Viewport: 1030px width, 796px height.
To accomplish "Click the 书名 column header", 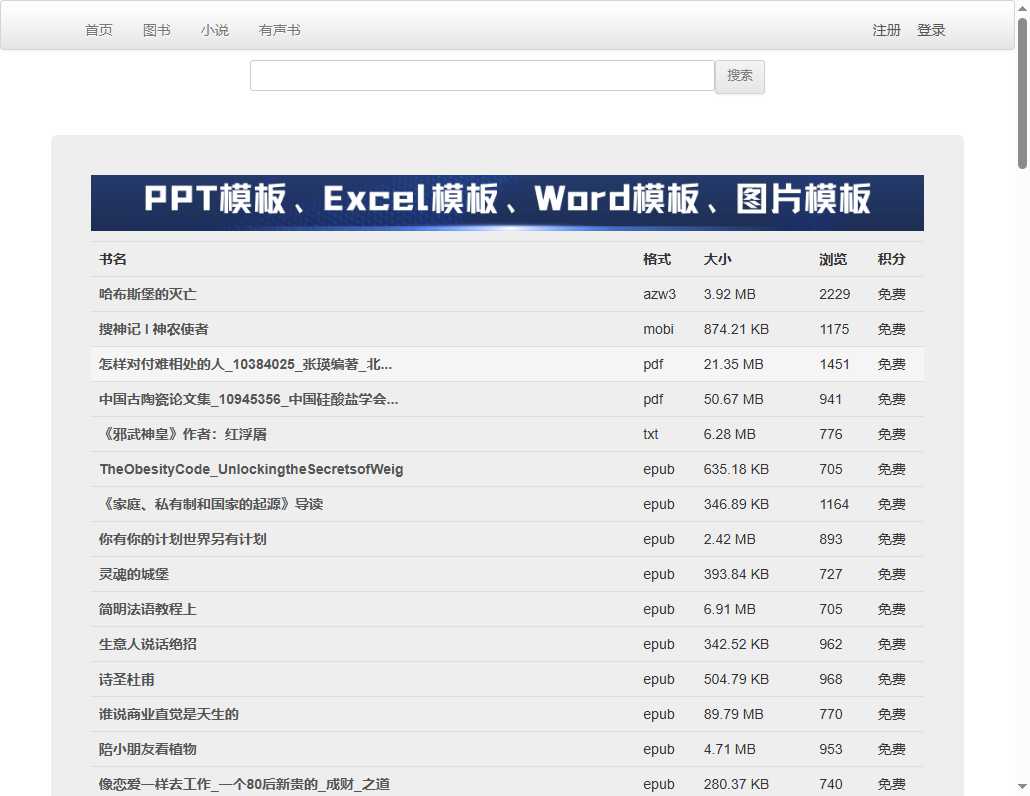I will click(113, 259).
